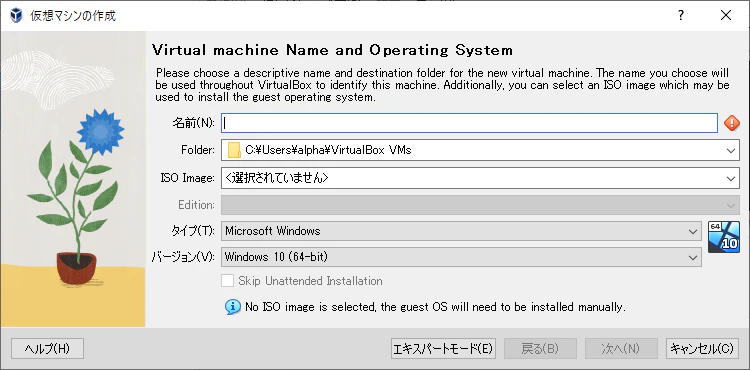Click the blue flower illustration
This screenshot has width=750, height=370.
(x=100, y=131)
